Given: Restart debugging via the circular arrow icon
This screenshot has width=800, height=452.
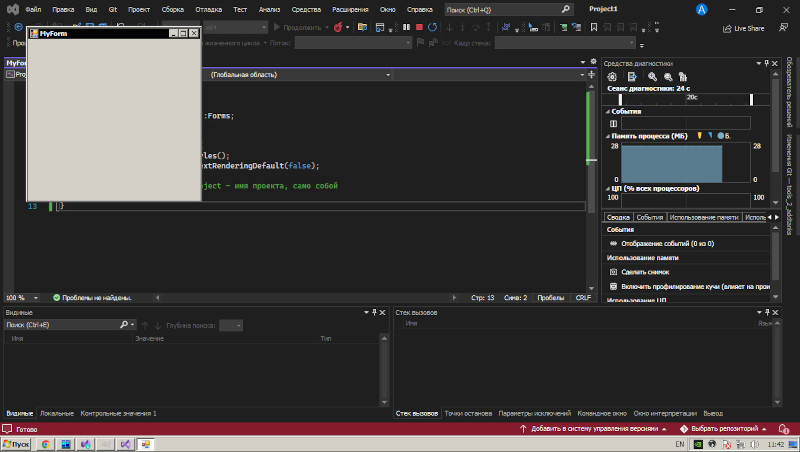Looking at the screenshot, I should coord(433,27).
